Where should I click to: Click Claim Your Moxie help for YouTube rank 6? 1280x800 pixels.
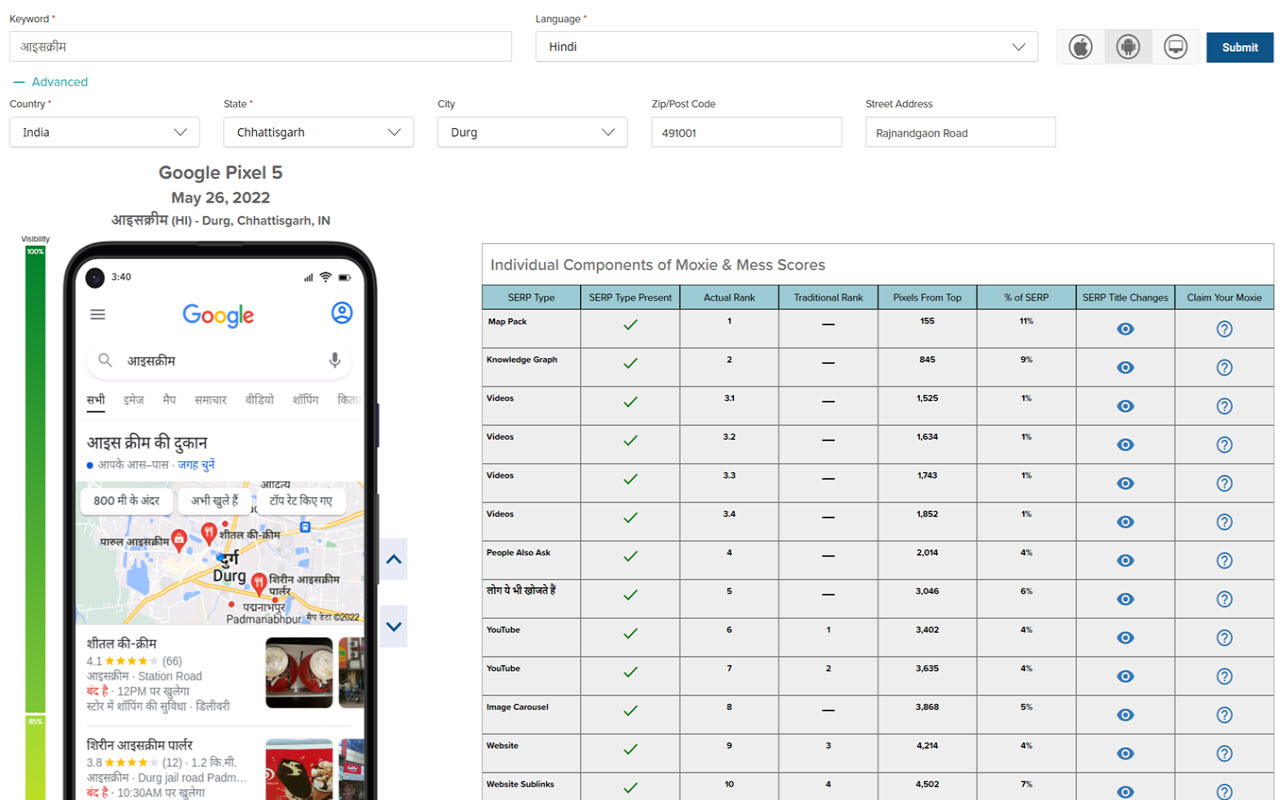(1224, 638)
